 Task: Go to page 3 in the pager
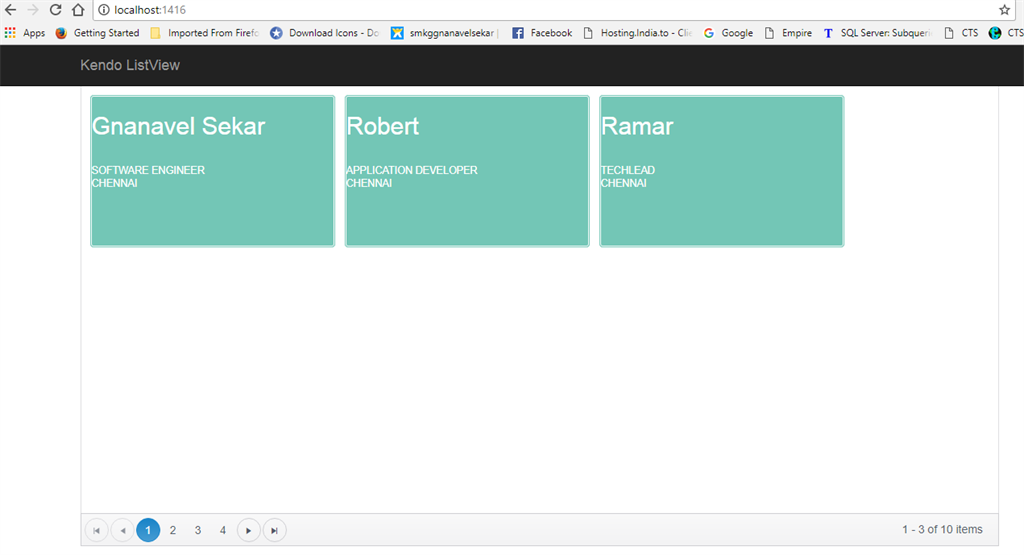click(x=198, y=530)
